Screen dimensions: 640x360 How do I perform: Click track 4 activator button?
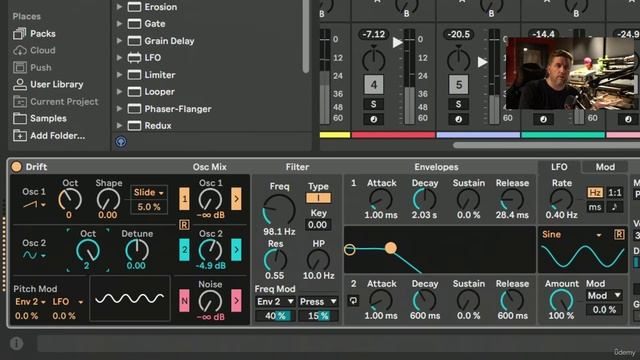pos(373,85)
